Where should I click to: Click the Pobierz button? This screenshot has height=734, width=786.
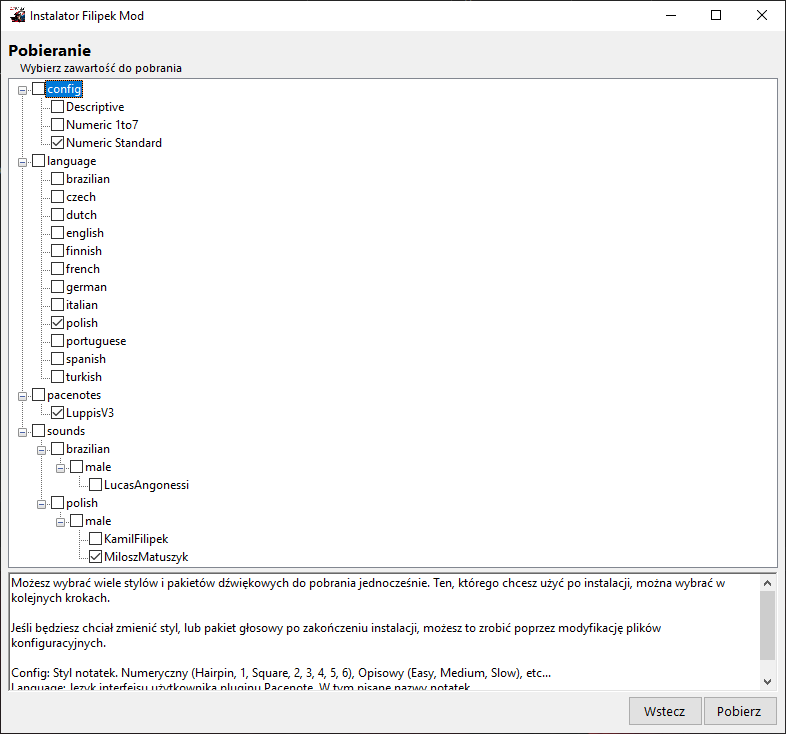(x=739, y=711)
